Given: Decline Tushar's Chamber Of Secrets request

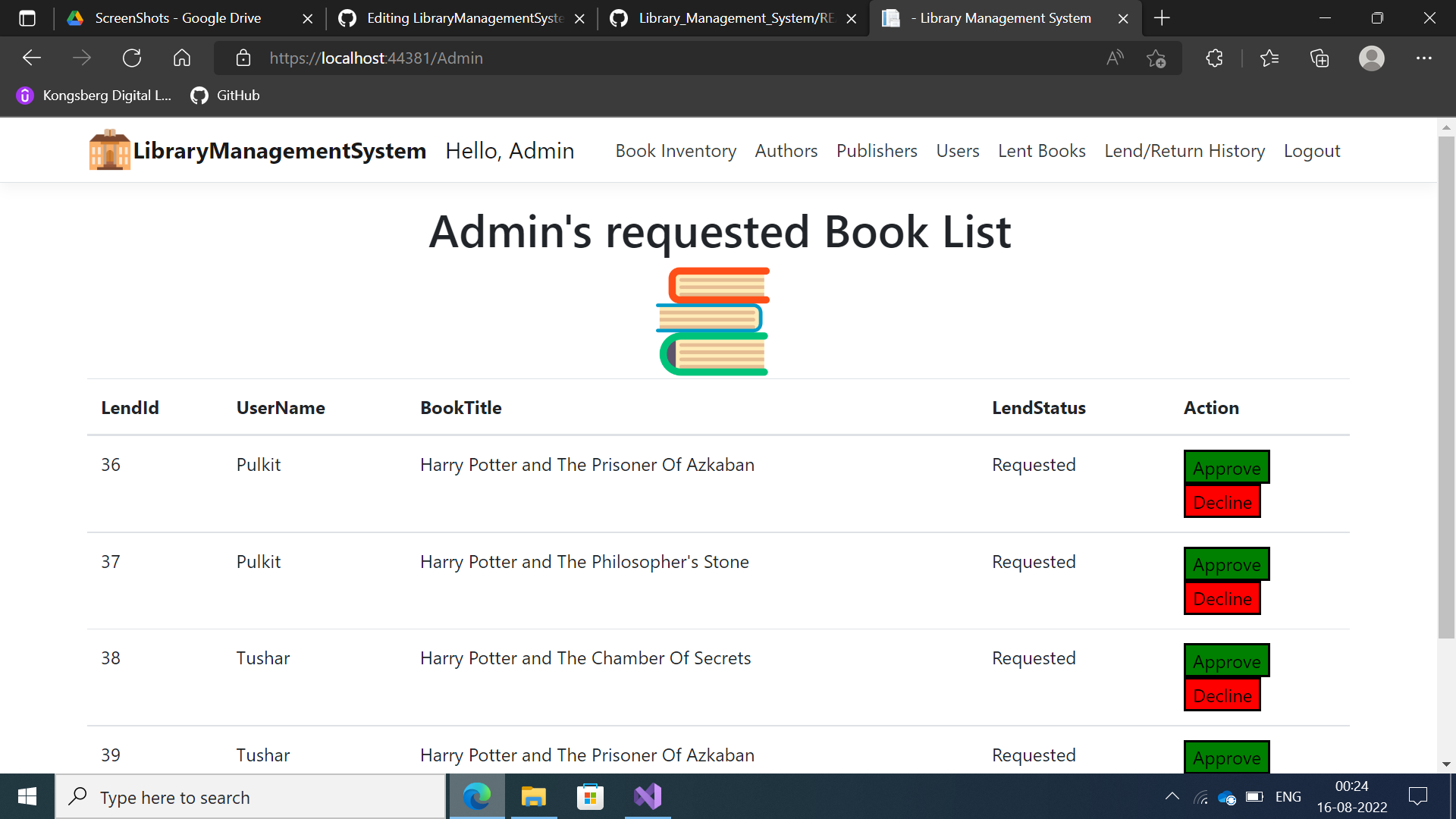Looking at the screenshot, I should (x=1222, y=695).
